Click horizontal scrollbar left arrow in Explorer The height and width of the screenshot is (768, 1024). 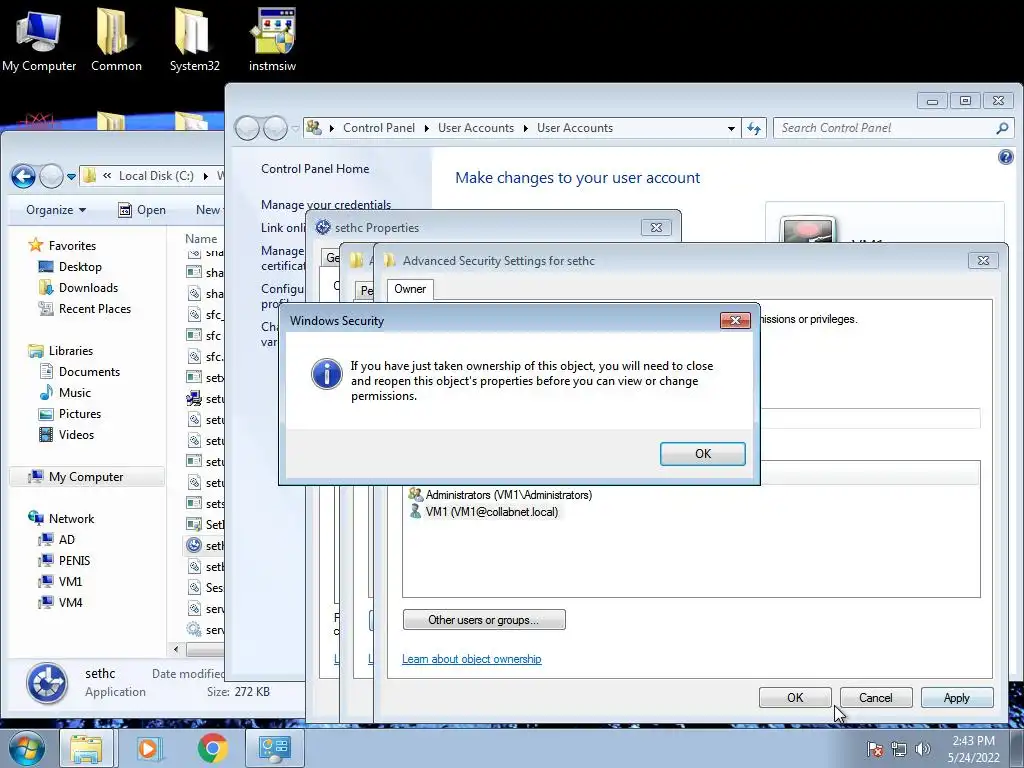pyautogui.click(x=176, y=649)
